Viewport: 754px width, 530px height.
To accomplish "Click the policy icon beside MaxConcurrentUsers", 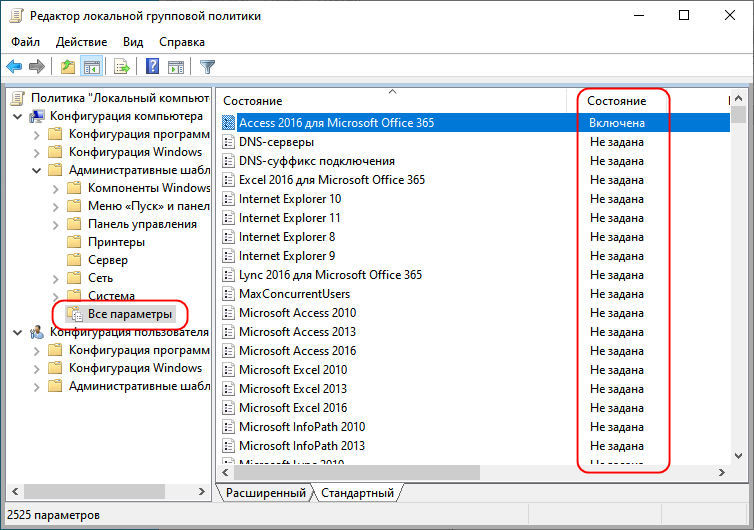I will [228, 294].
